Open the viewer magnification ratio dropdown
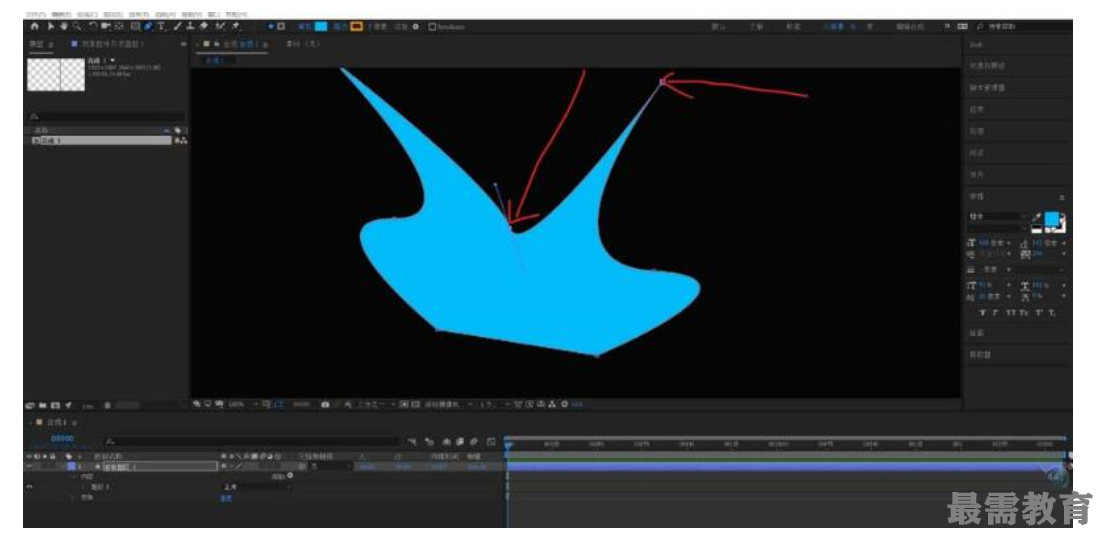Image resolution: width=1099 pixels, height=548 pixels. tap(243, 404)
